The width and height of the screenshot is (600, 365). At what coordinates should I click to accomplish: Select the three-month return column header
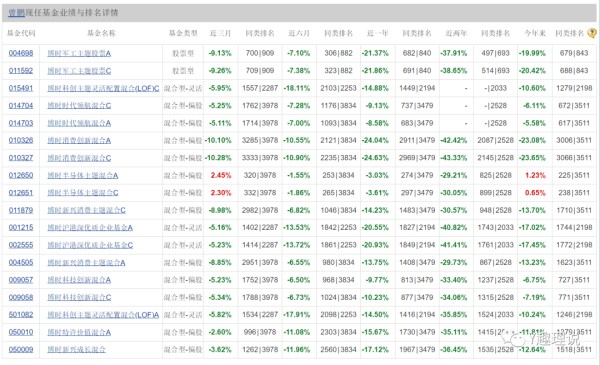(220, 33)
